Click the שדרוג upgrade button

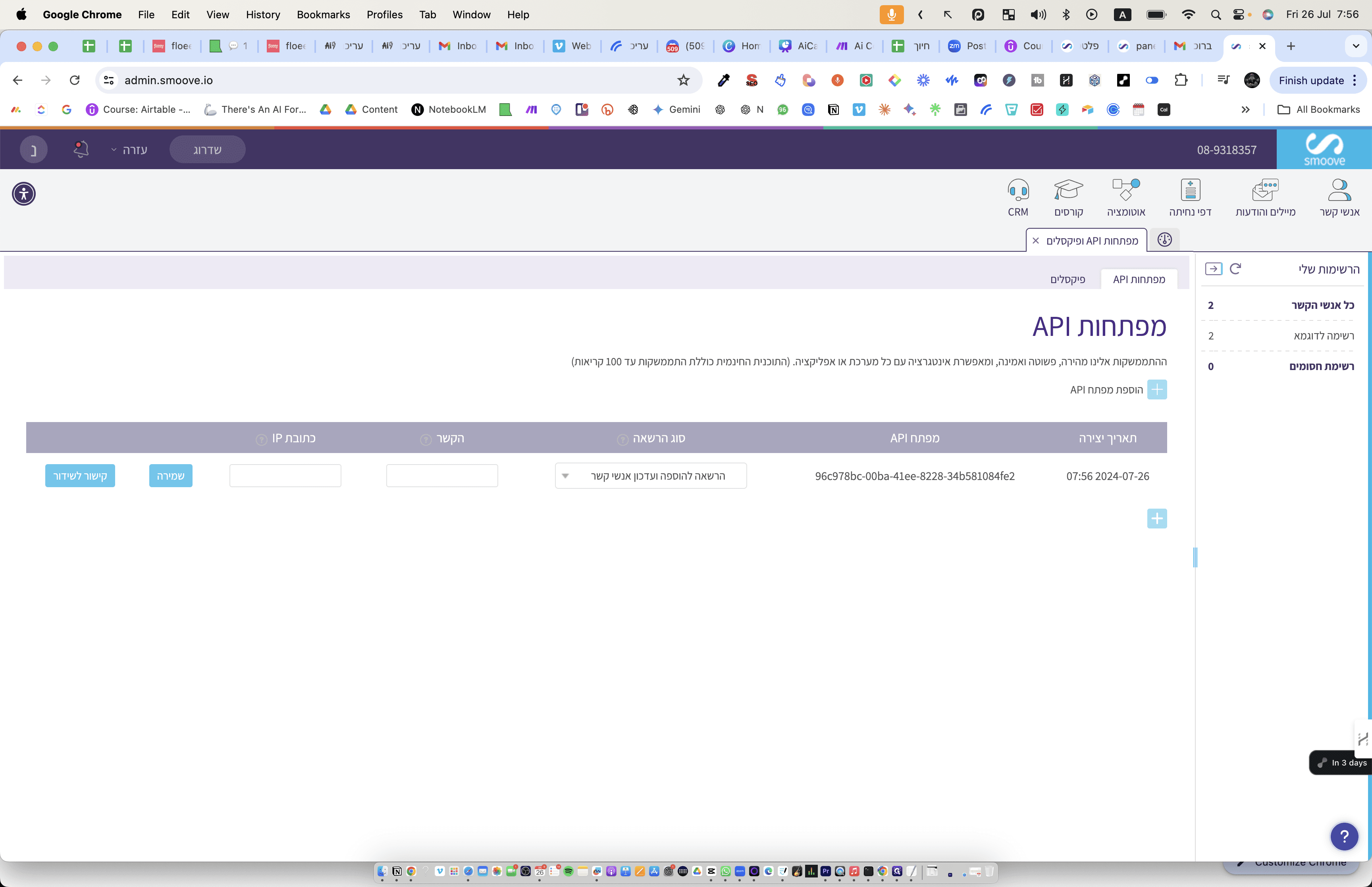tap(207, 150)
